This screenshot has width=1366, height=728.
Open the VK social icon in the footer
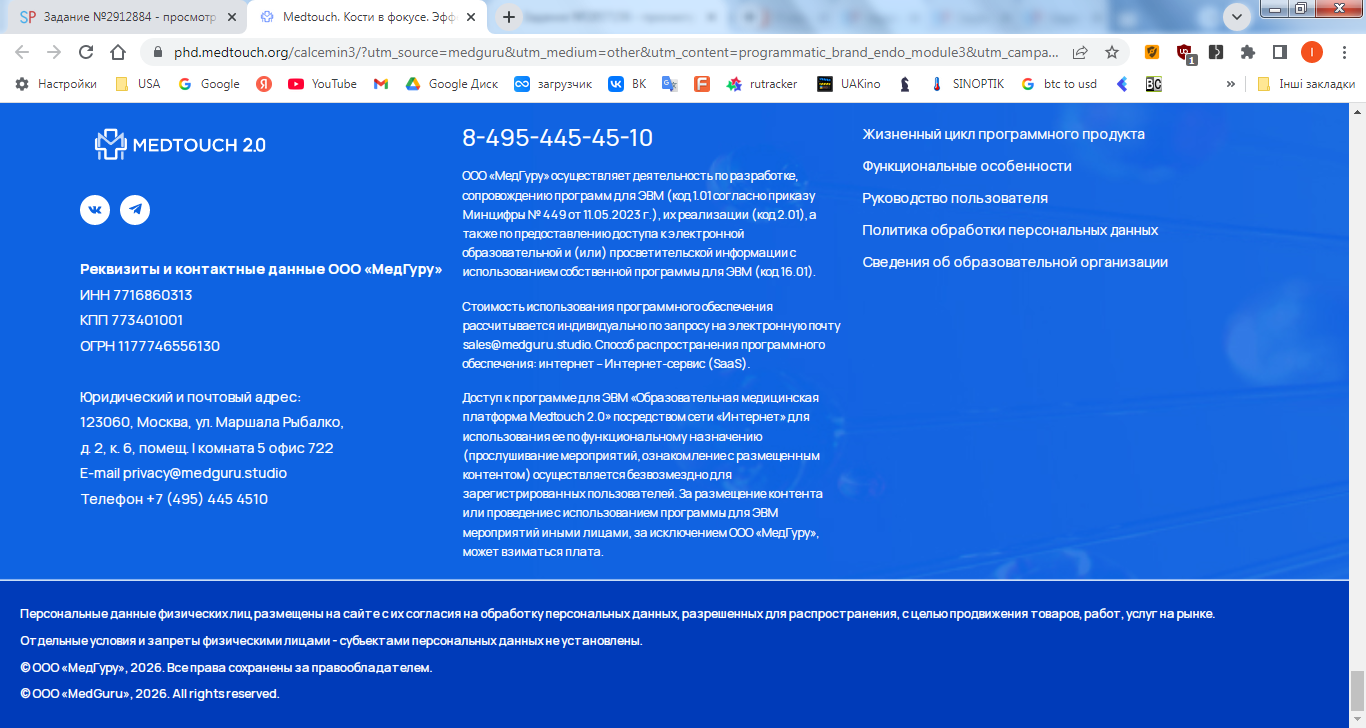coord(95,209)
